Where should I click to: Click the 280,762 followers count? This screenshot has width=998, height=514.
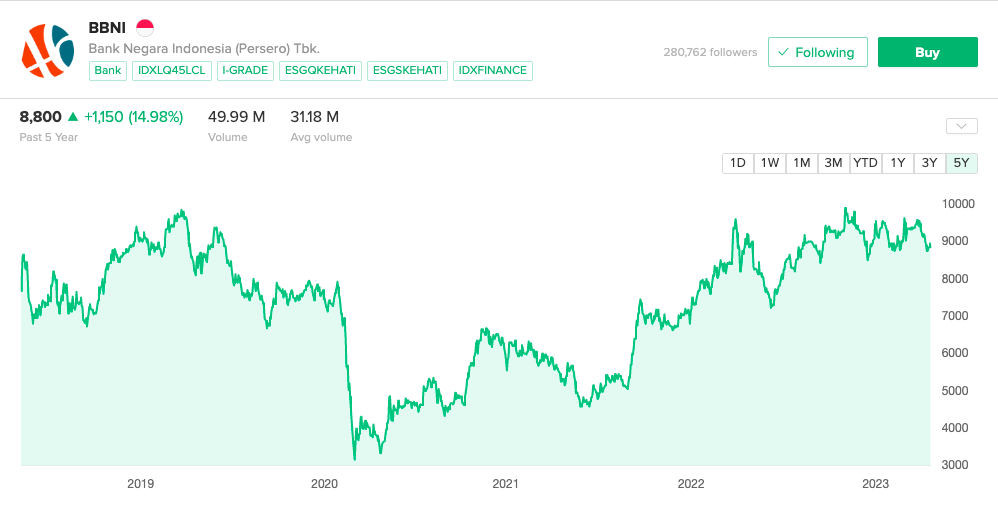710,52
